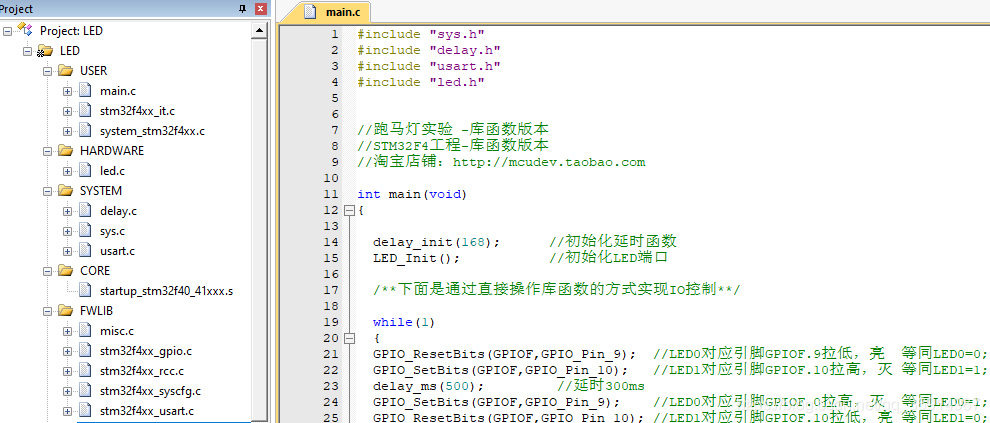Viewport: 990px width, 423px height.
Task: Expand the stm32f4xx_rcc.c file node
Action: pos(68,371)
